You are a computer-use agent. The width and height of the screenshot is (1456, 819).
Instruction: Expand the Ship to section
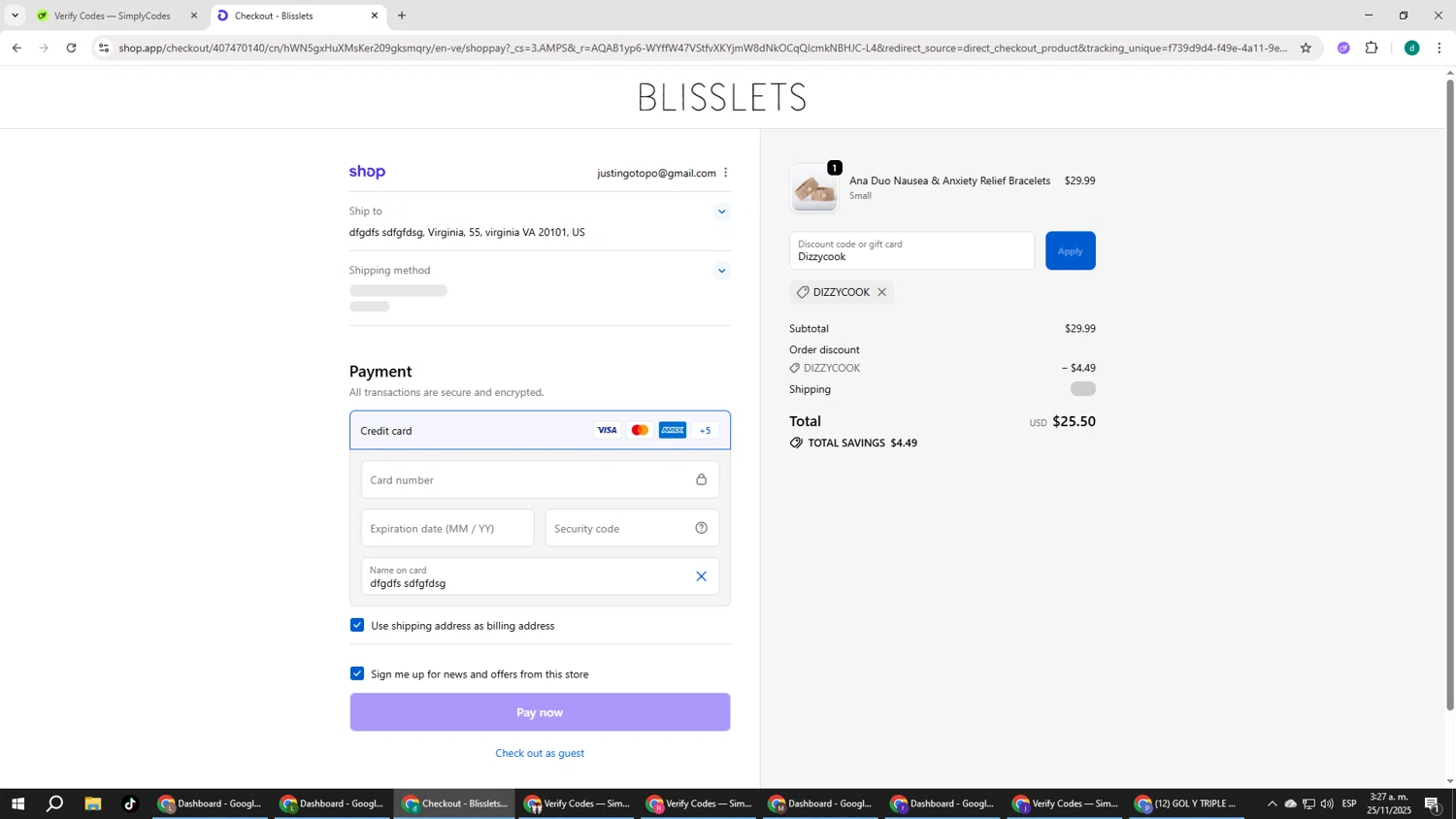click(x=721, y=212)
